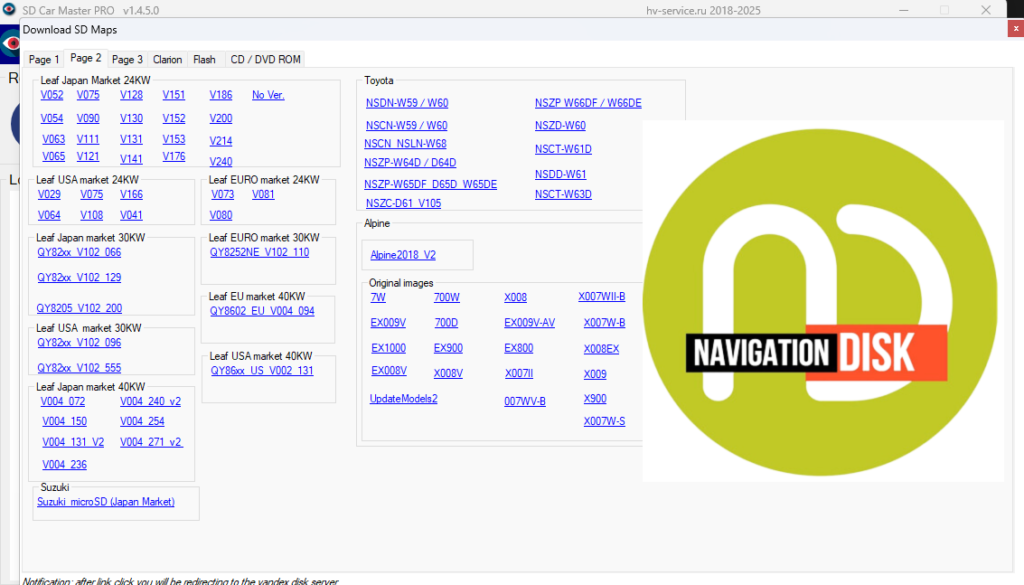The image size is (1024, 585).
Task: Open the QY82xx_V102_129 link
Action: pyautogui.click(x=79, y=277)
